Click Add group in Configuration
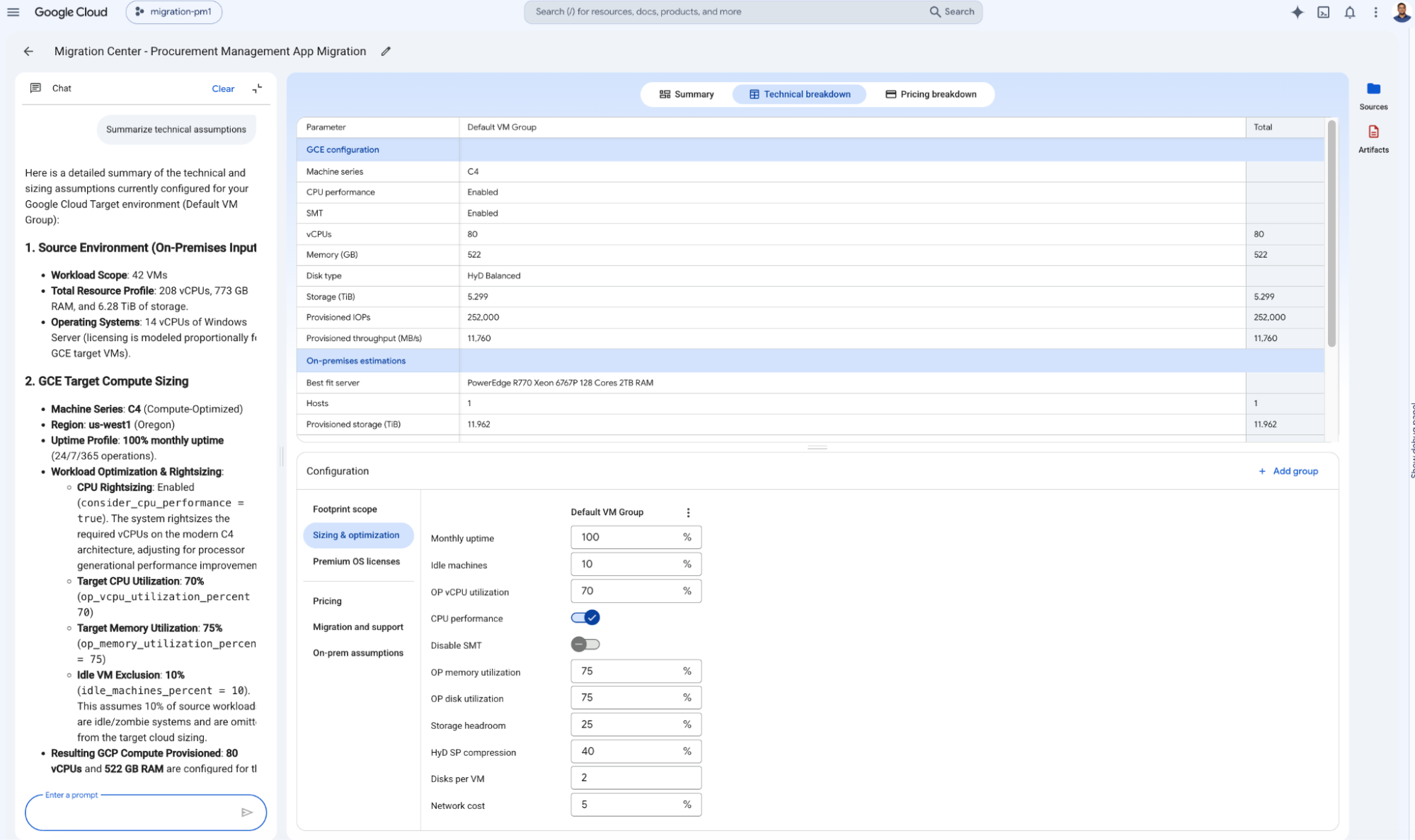 (x=1288, y=471)
